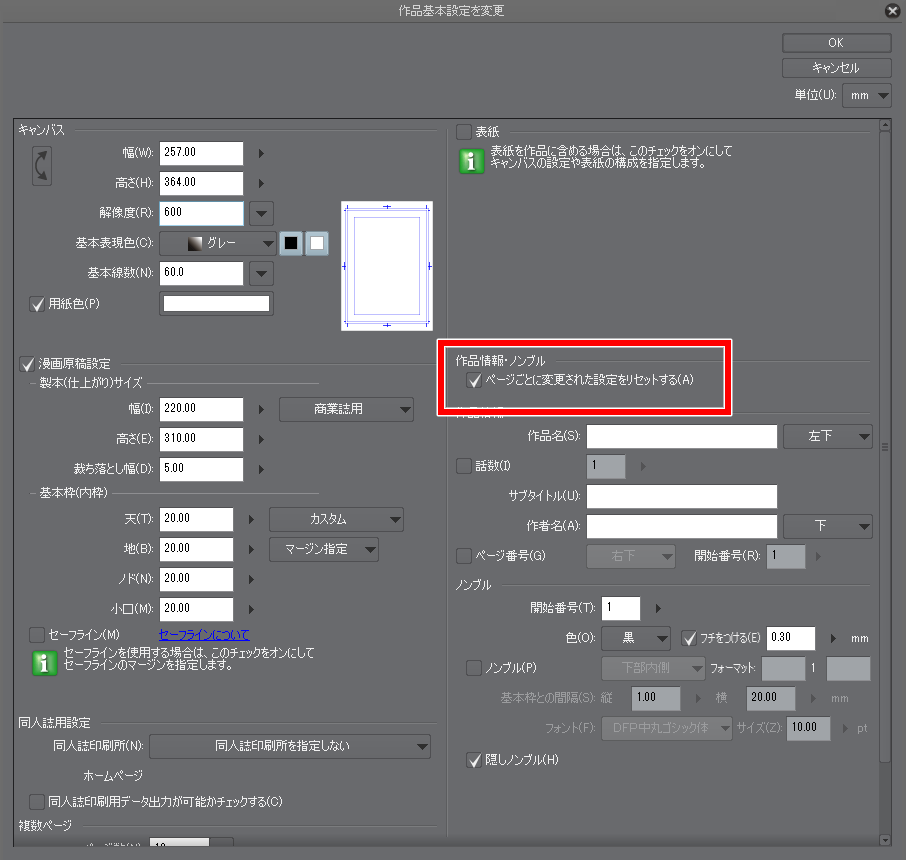Expand the 同人誌印刷所を指定しない dropdown
906x860 pixels.
(x=290, y=746)
